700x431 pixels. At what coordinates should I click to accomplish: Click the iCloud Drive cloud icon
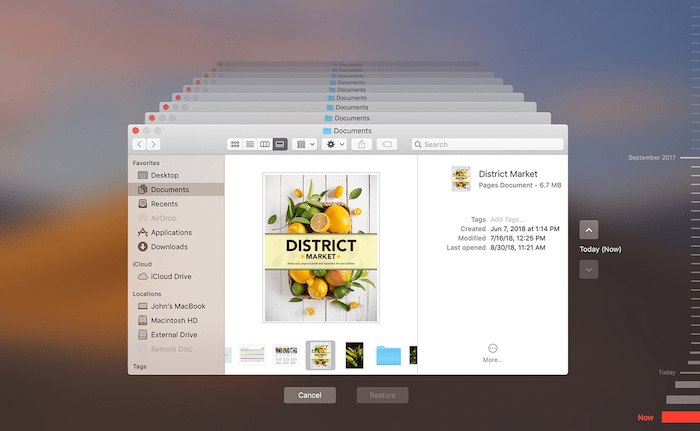[x=142, y=276]
